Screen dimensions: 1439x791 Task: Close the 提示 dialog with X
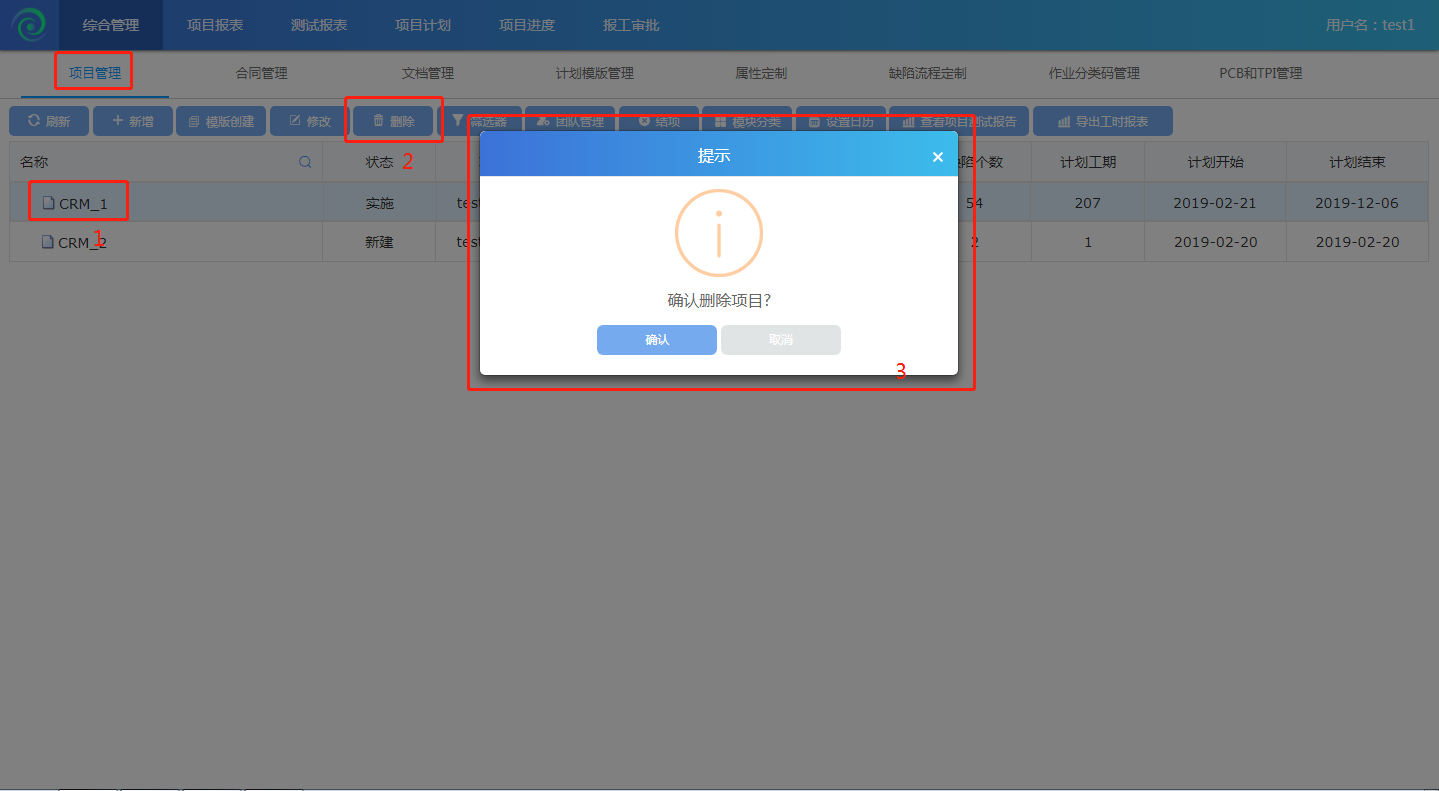[937, 157]
